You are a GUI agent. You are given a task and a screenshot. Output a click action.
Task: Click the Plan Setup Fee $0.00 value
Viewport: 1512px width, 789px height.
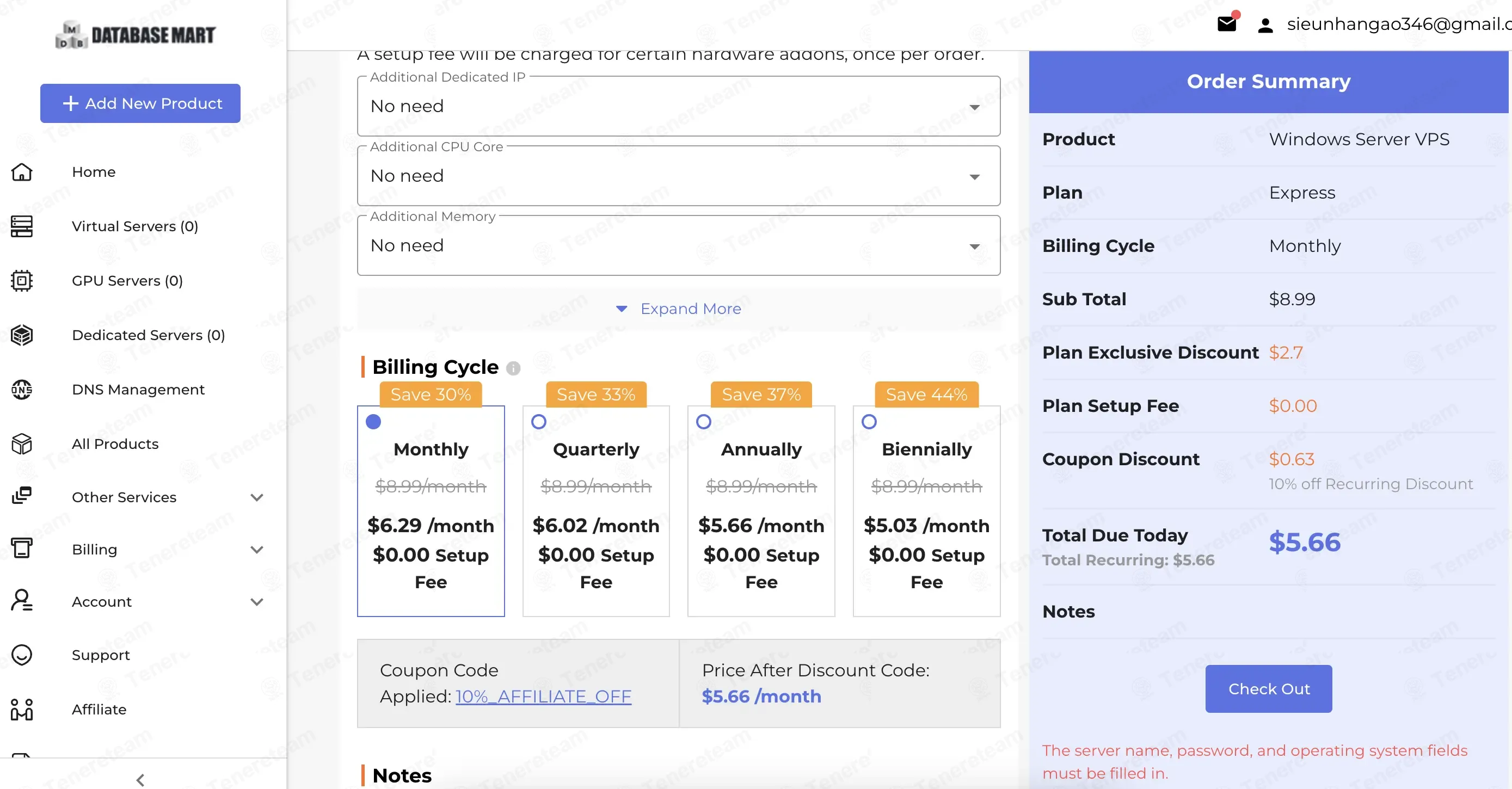[x=1293, y=406]
